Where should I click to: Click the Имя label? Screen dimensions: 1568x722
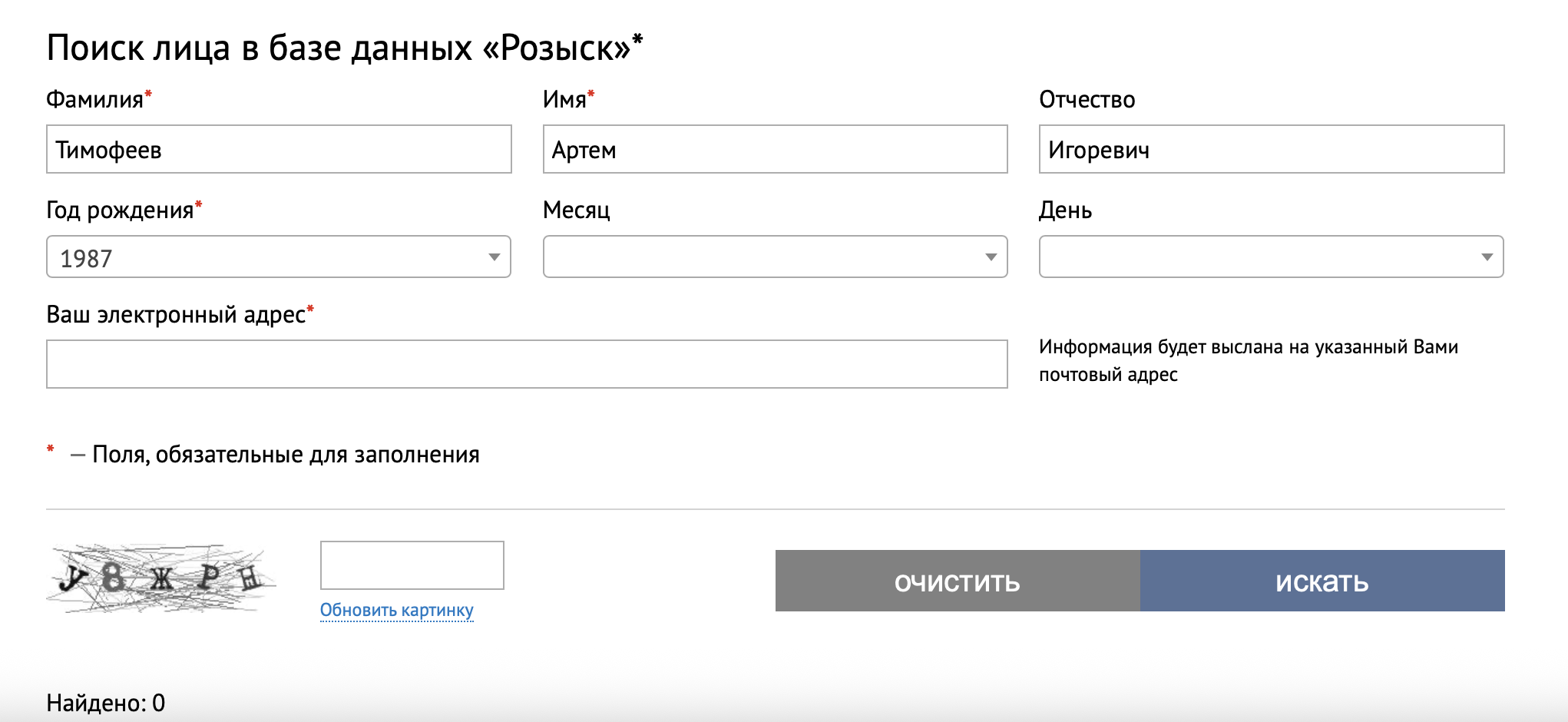569,100
